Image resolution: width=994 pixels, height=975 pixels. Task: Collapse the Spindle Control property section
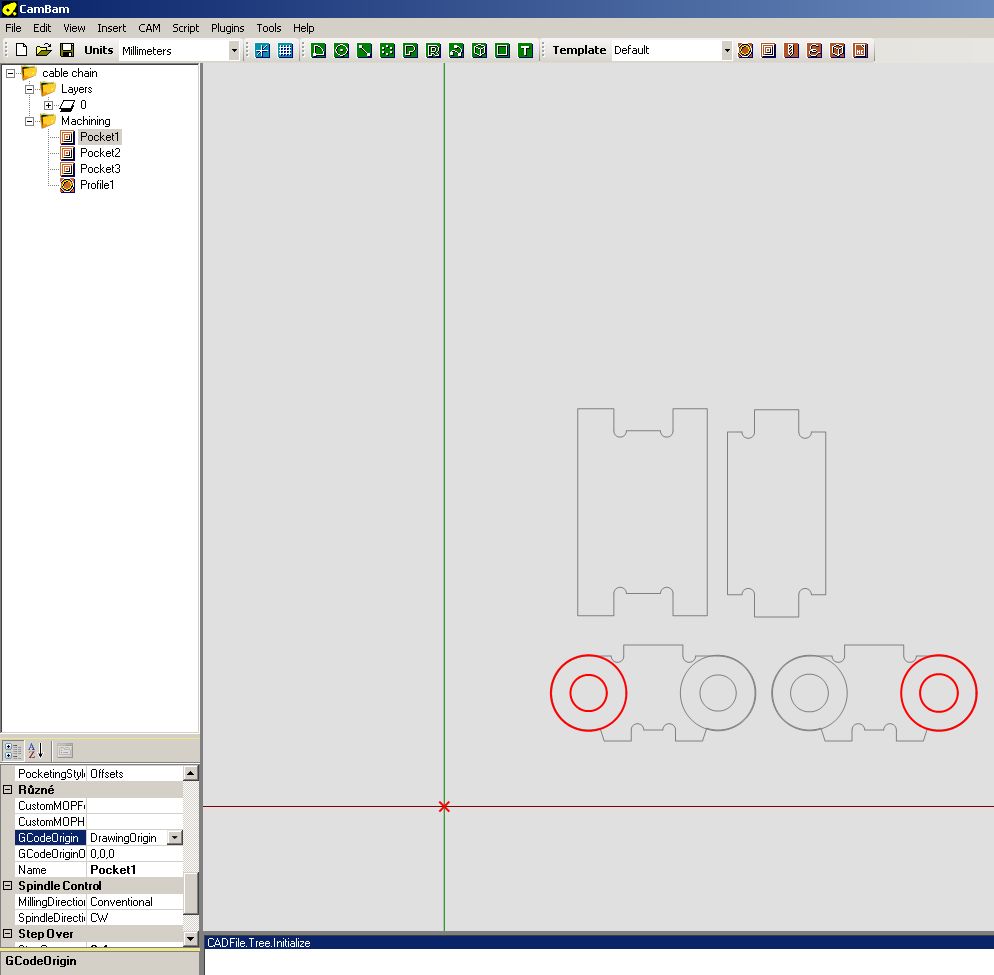click(8, 886)
